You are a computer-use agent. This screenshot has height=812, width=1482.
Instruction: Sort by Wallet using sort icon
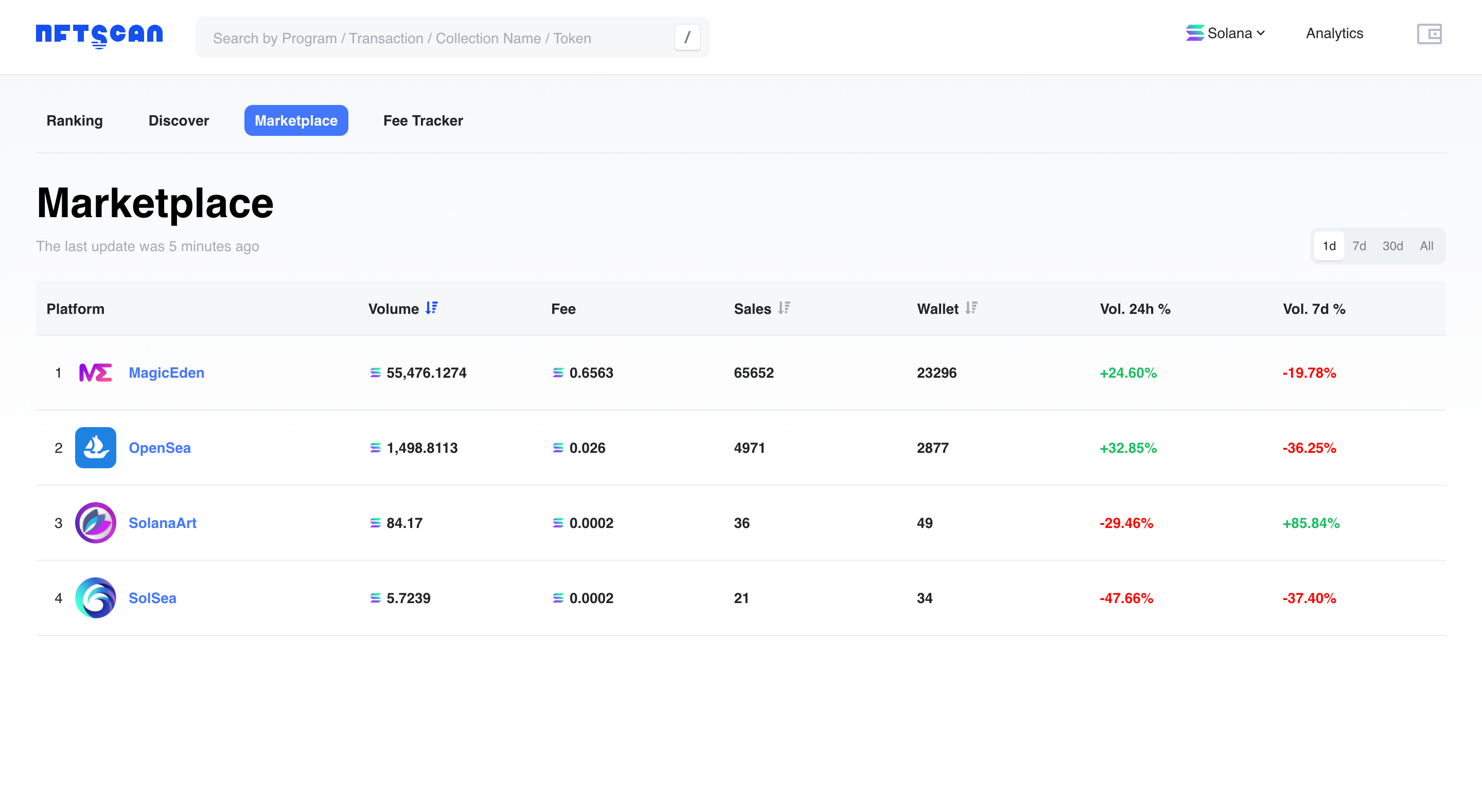[x=972, y=308]
